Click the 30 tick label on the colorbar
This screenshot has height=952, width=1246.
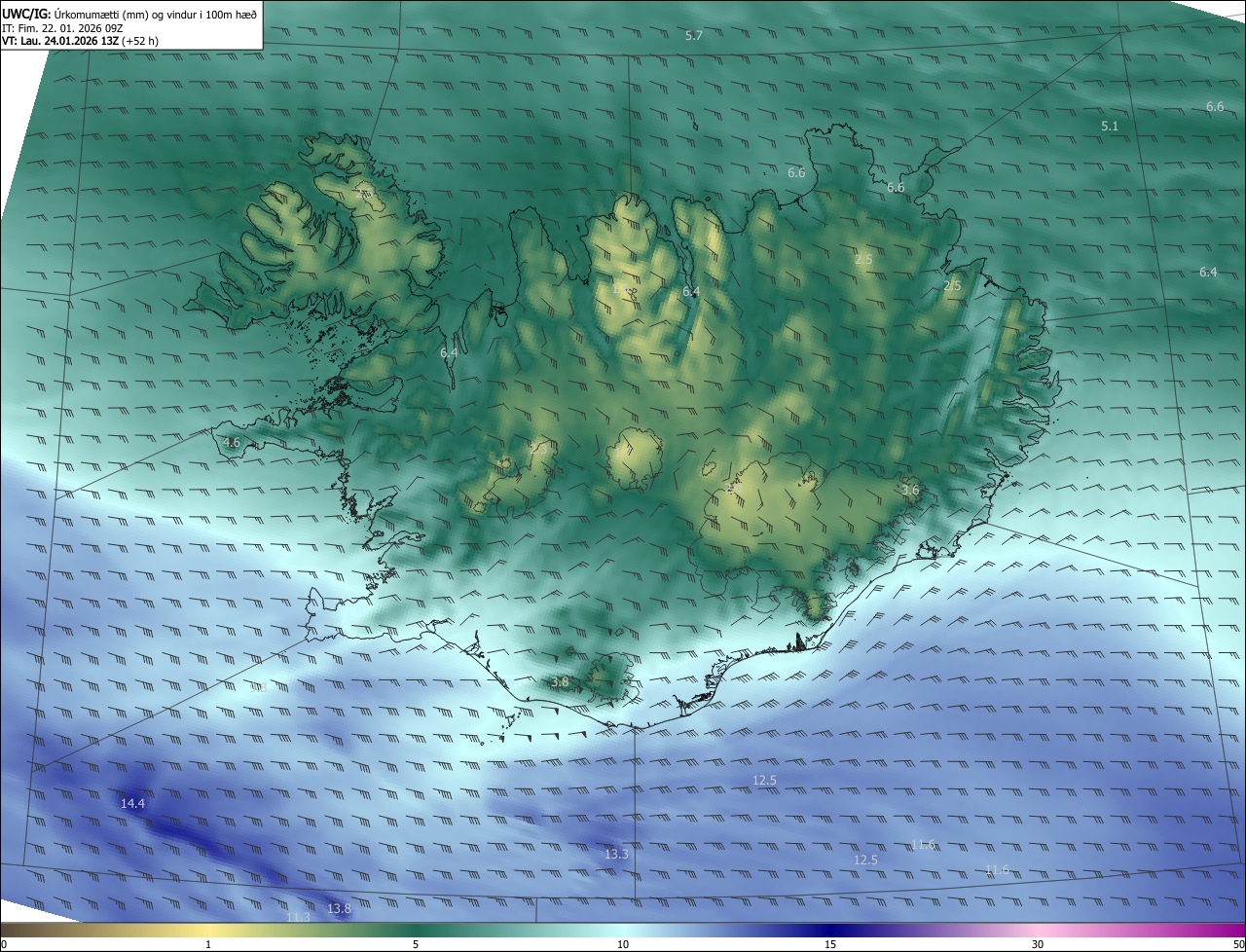[x=1038, y=944]
